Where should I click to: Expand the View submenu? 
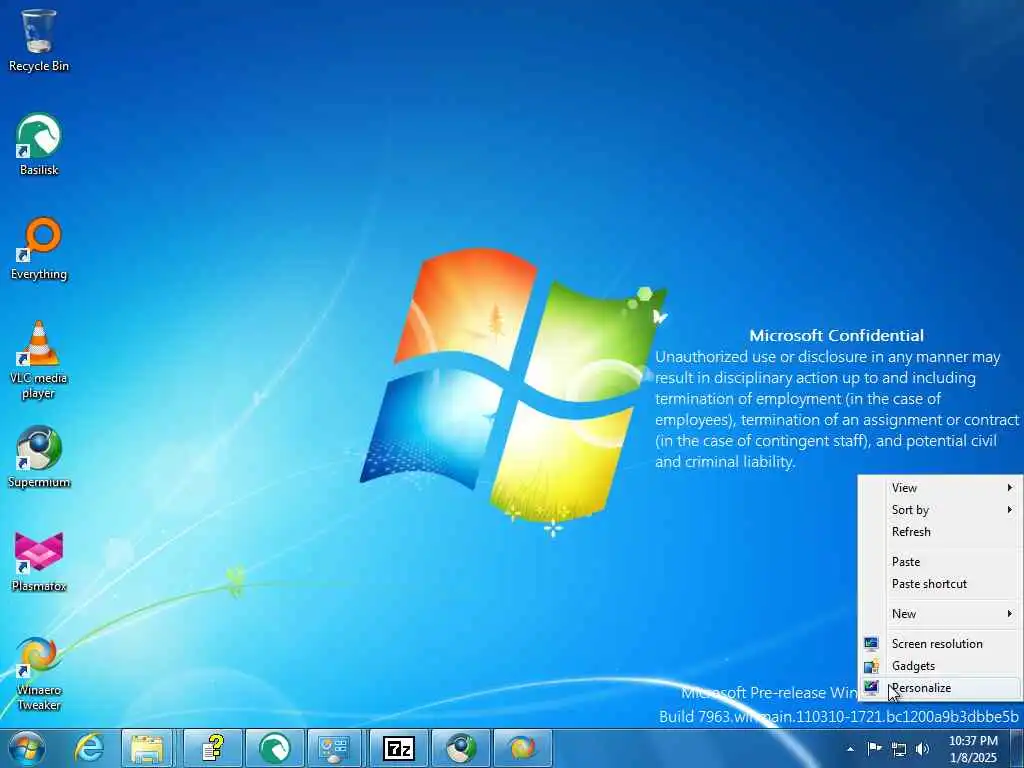(x=940, y=488)
